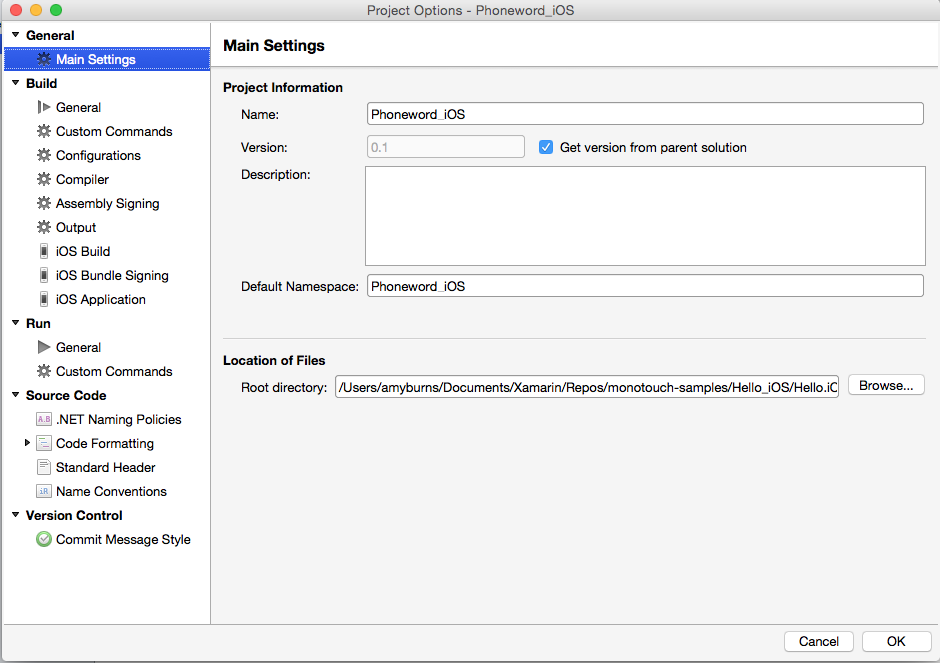
Task: Open the iOS Application settings page
Action: point(100,299)
